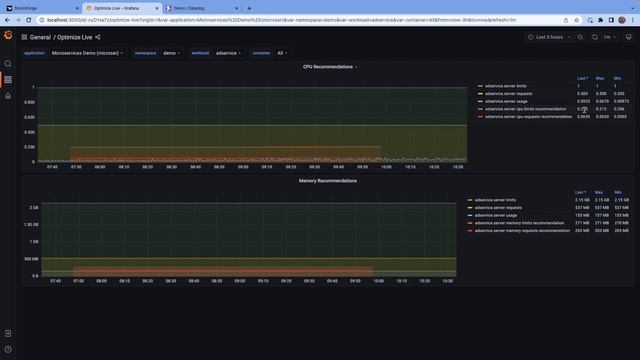This screenshot has height=360, width=640.
Task: Open the Chrome three-dot menu
Action: coord(633,20)
